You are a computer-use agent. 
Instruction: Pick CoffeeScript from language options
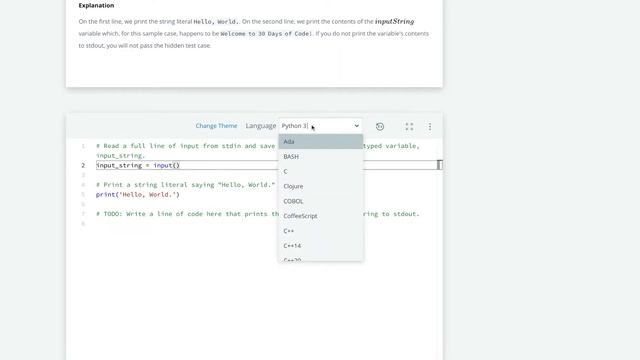(321, 216)
